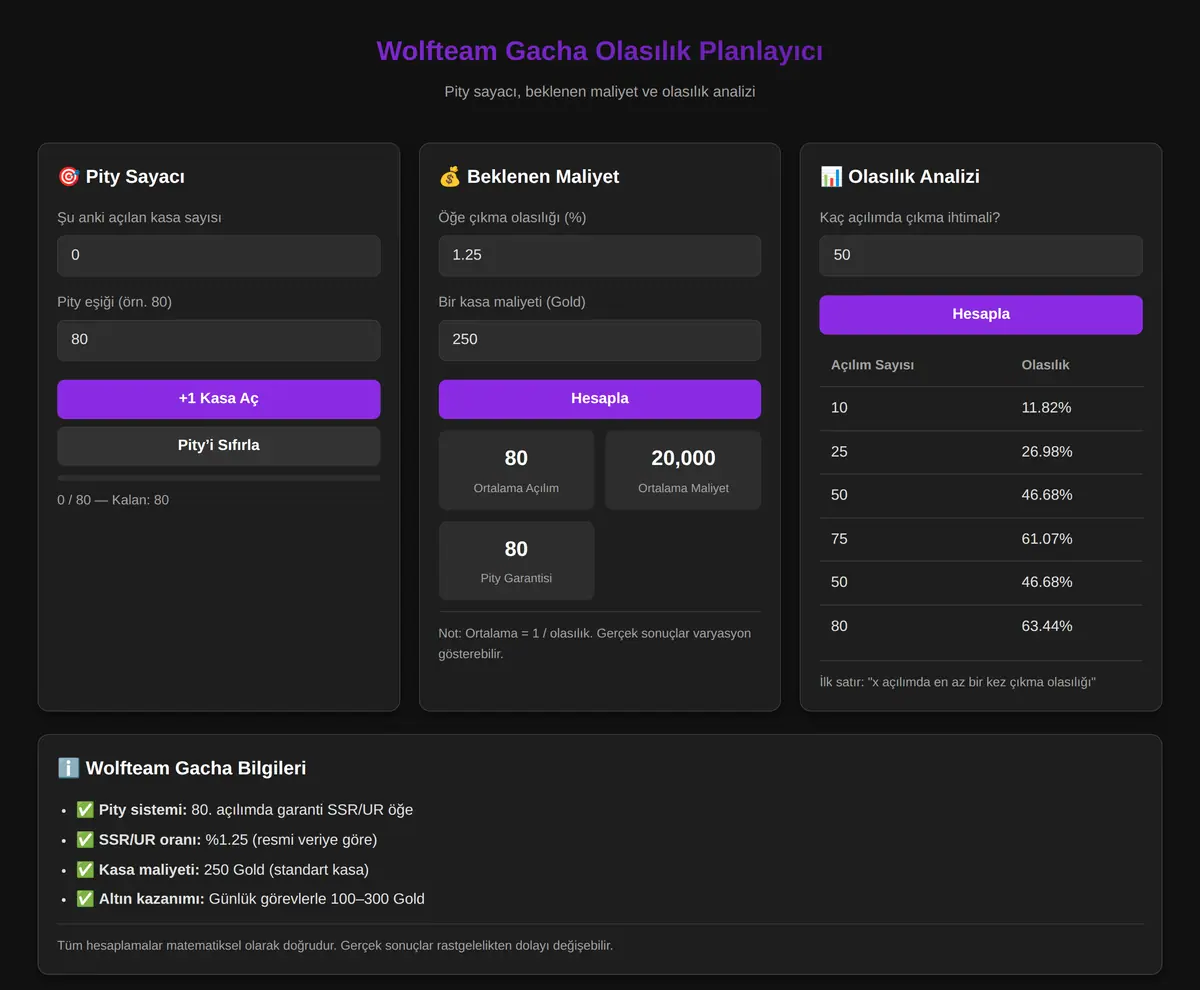Click the info icon beside Wolfteam Gacha Bilgileri
Image resolution: width=1200 pixels, height=990 pixels.
68,768
